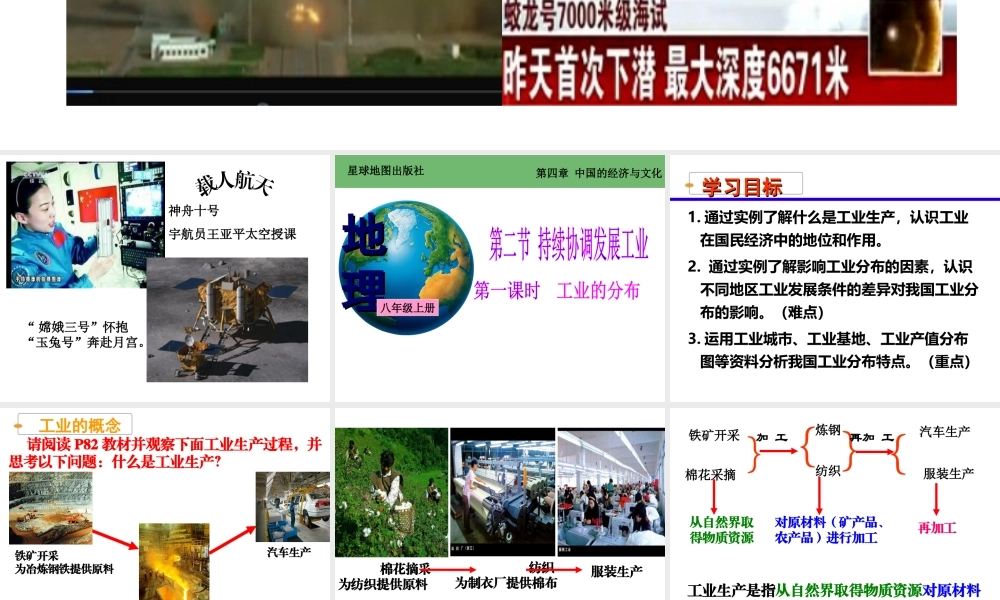Click the astronaut Wang Yaping photo
The image size is (1000, 600).
click(x=85, y=224)
